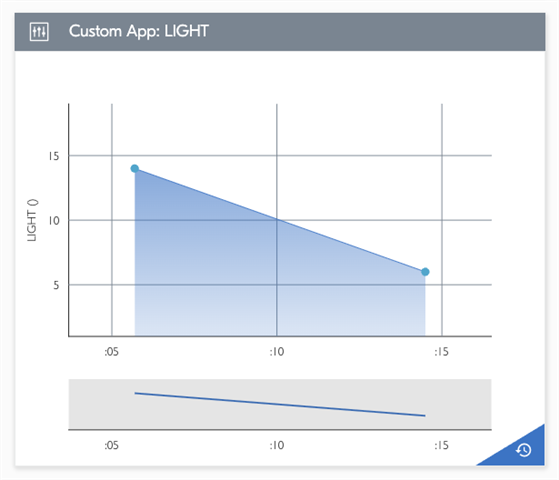
Task: Click the blue triangular corner badge
Action: tap(520, 450)
